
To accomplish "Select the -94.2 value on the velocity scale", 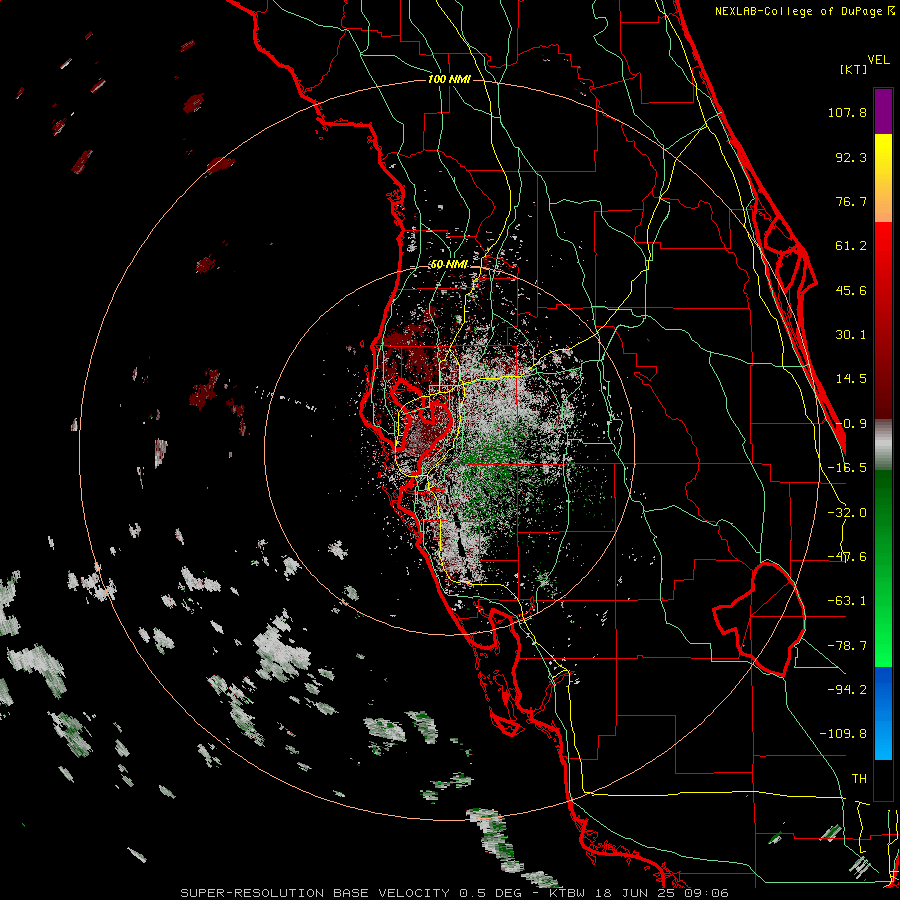I will pyautogui.click(x=847, y=689).
